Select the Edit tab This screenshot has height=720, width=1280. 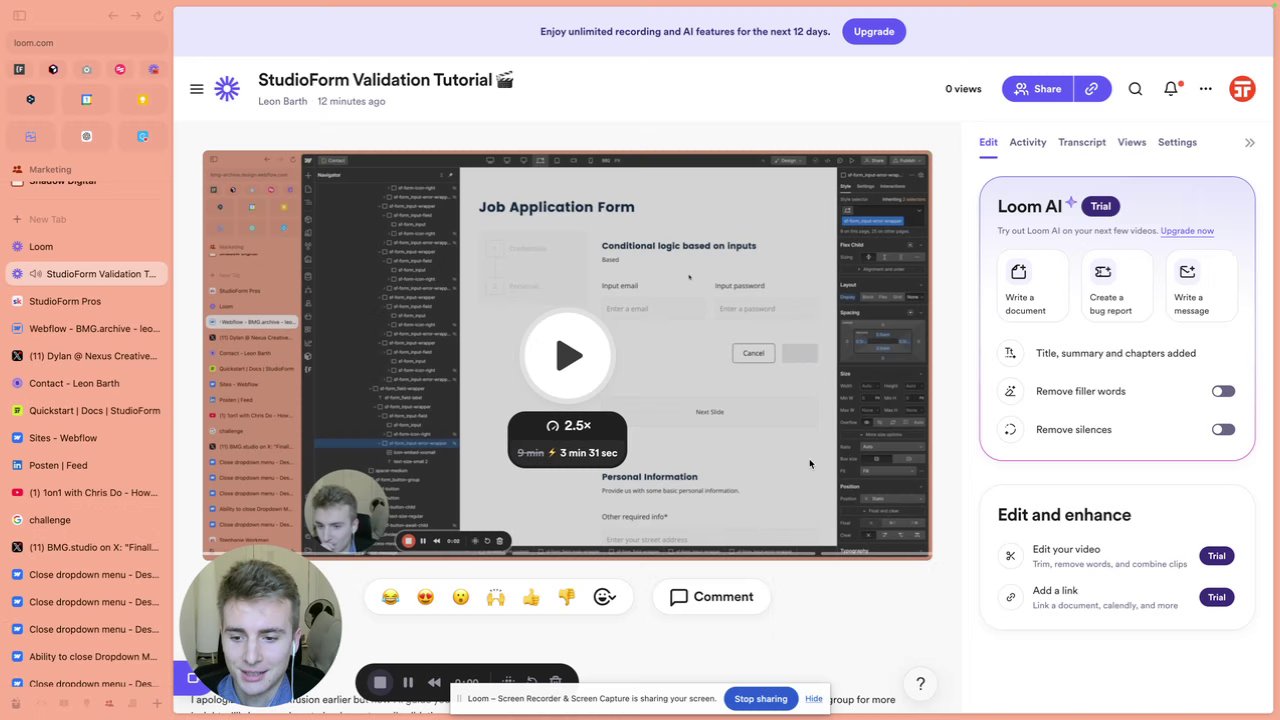tap(988, 142)
